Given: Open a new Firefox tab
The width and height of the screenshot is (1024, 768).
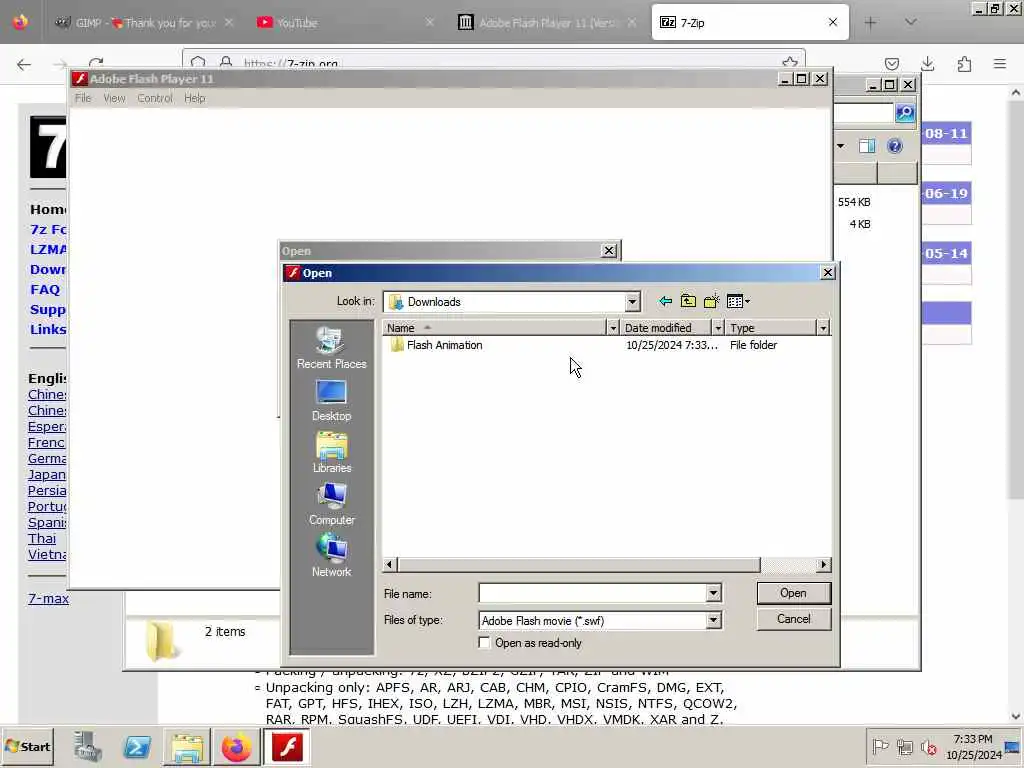Looking at the screenshot, I should (870, 23).
